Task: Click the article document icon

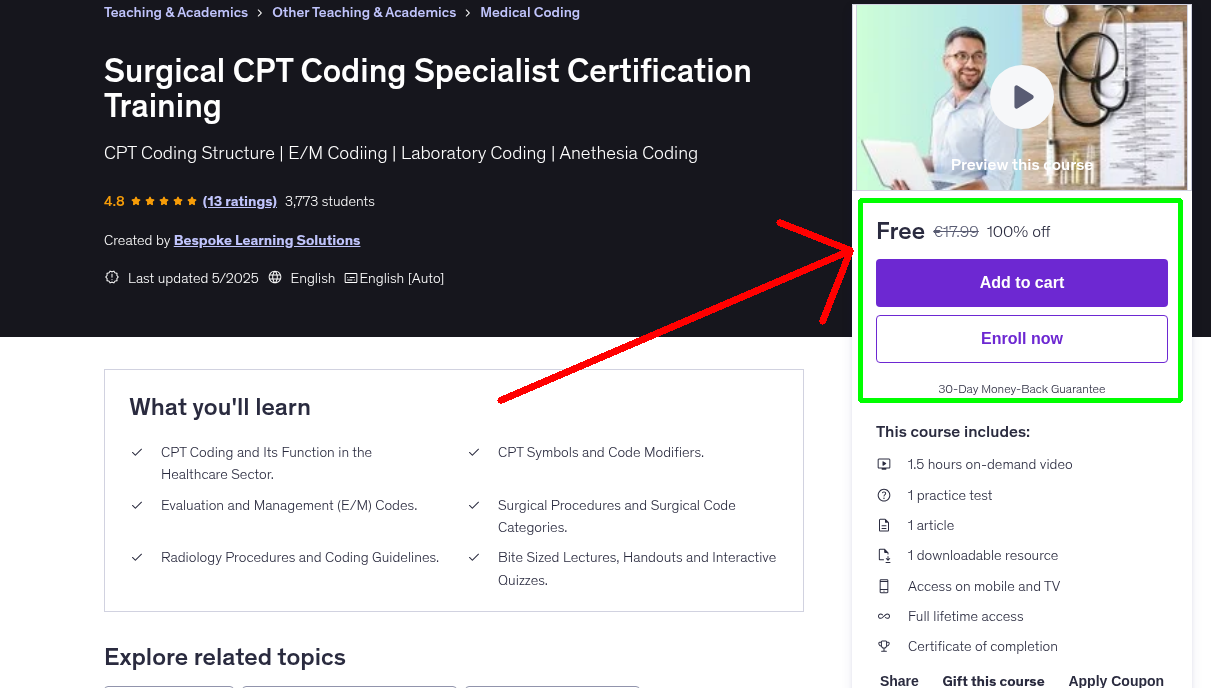Action: point(884,525)
